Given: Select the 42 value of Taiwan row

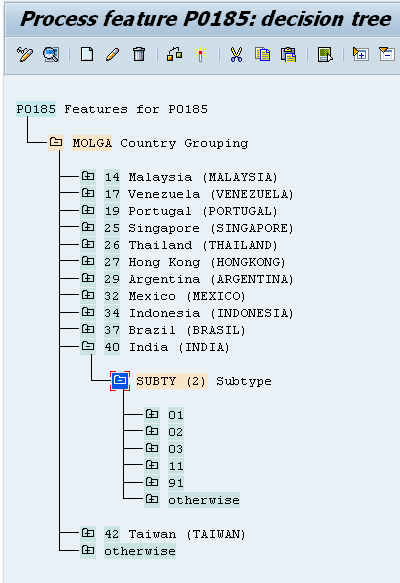Looking at the screenshot, I should point(112,534).
